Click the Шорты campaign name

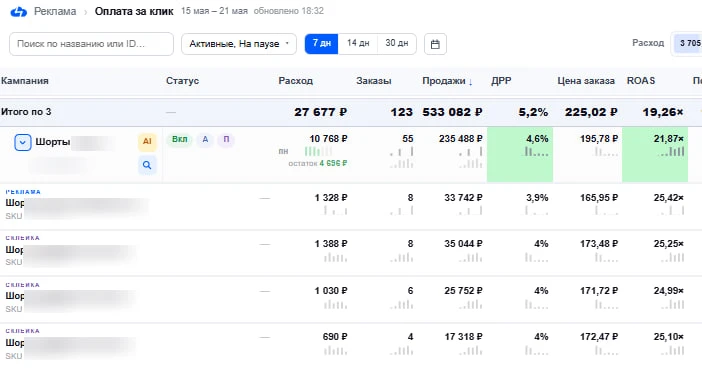click(x=52, y=142)
